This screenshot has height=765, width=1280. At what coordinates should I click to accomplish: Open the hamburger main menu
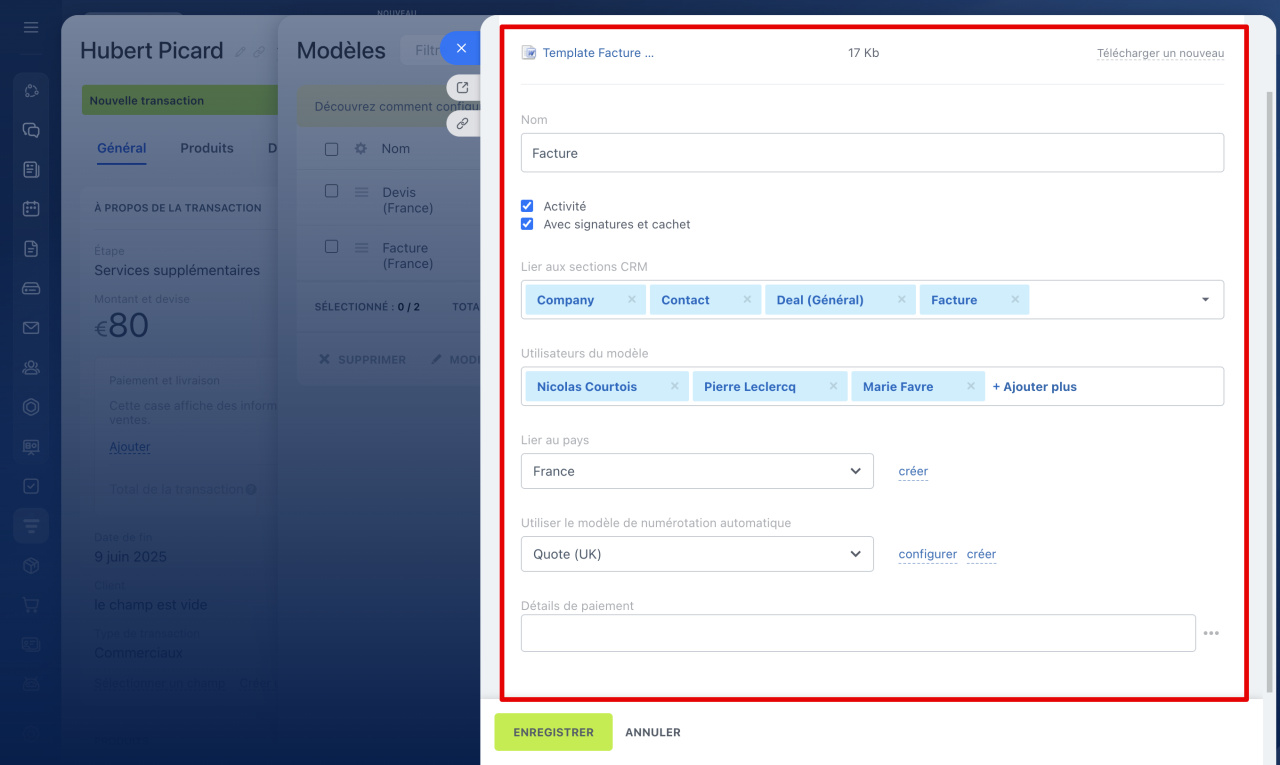click(x=31, y=27)
